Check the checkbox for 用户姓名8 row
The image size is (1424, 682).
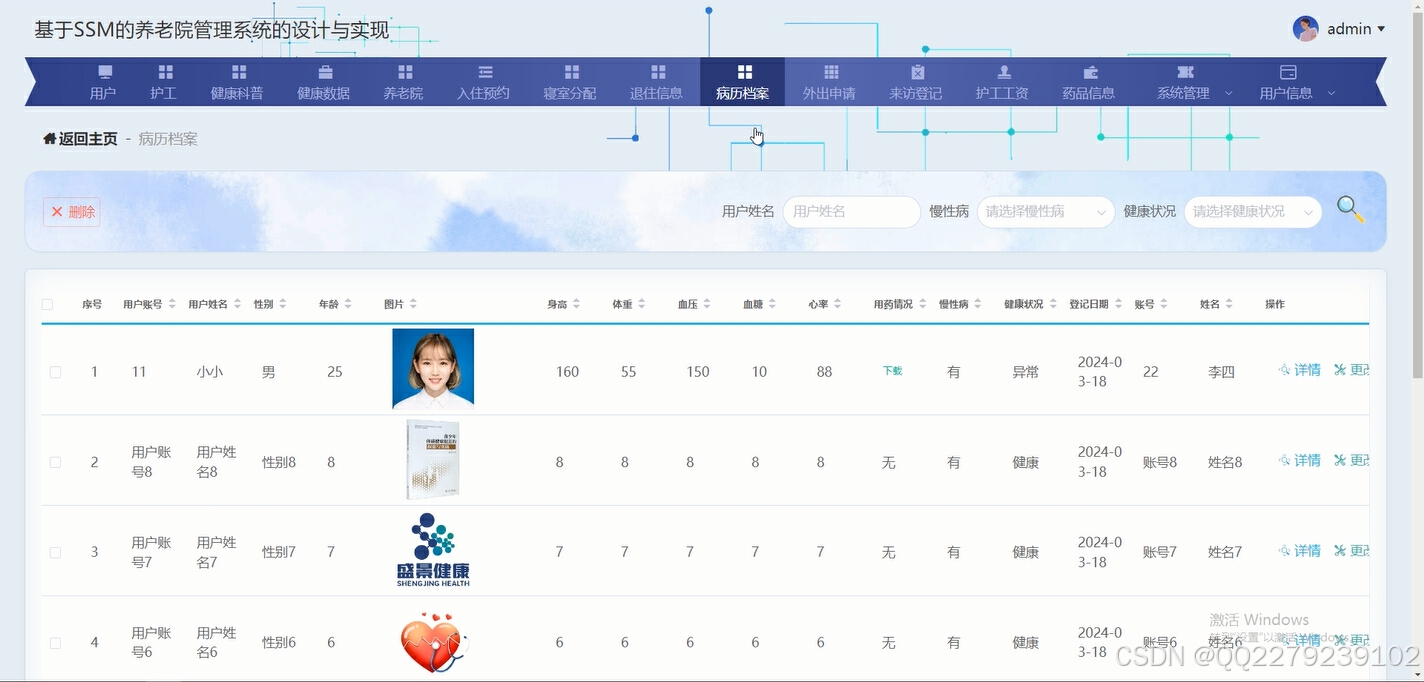point(55,461)
